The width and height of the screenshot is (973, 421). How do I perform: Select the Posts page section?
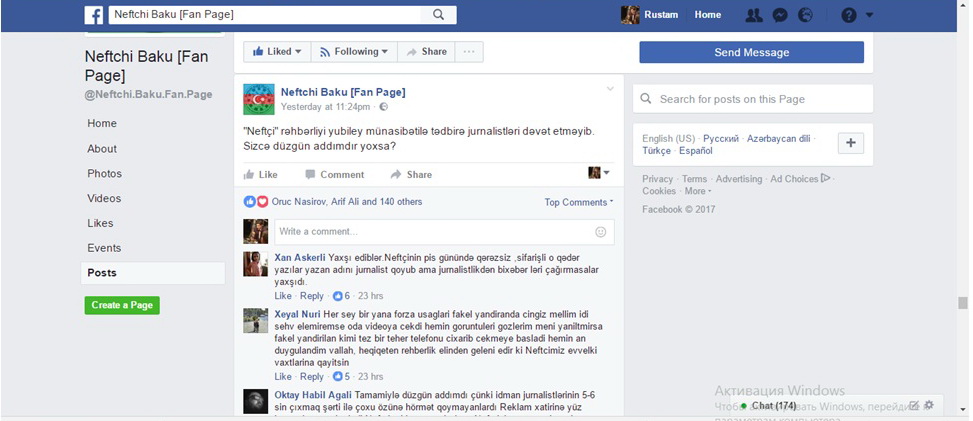click(x=153, y=273)
